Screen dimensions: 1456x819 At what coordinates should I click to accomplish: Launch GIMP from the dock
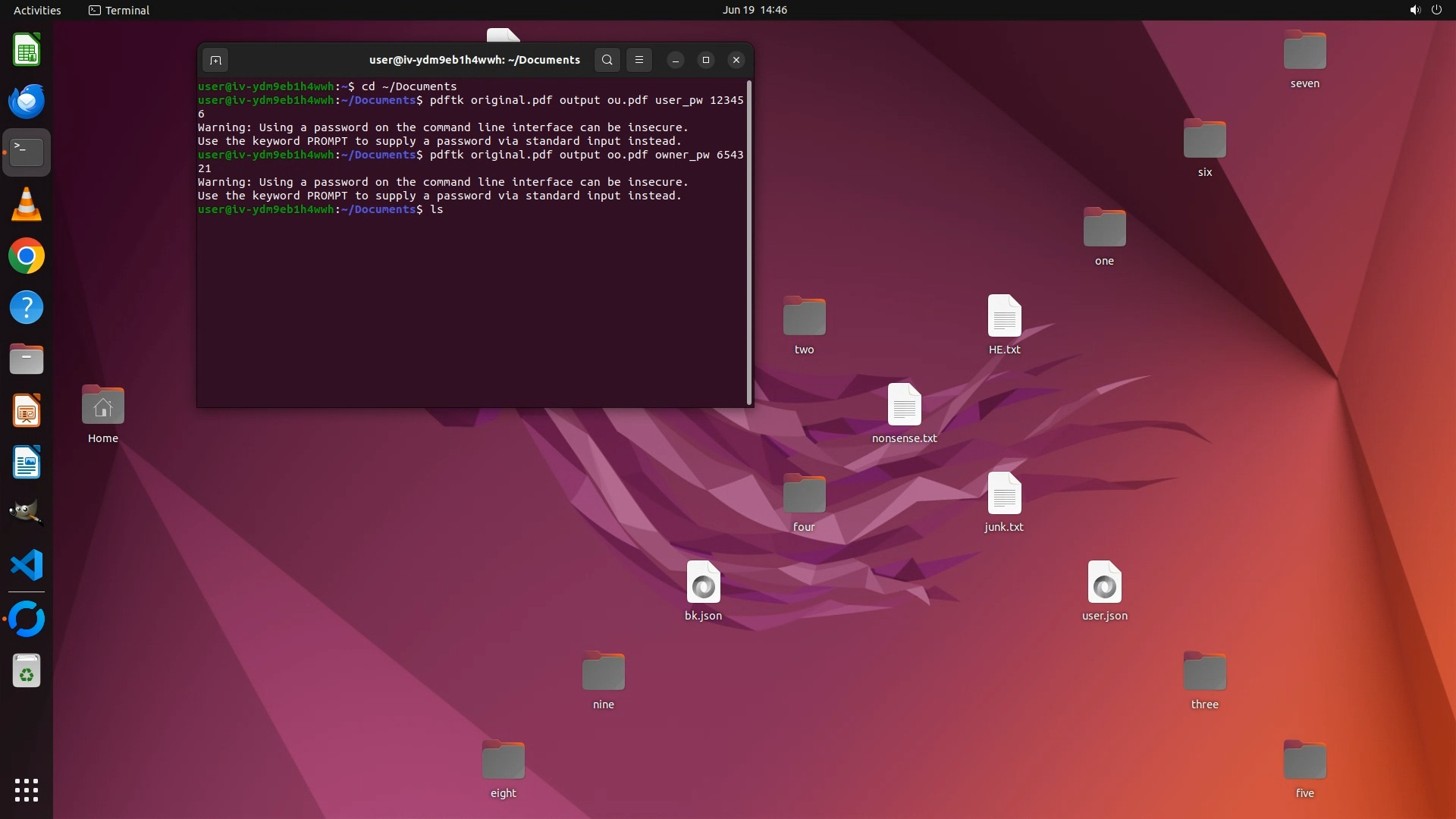(27, 513)
